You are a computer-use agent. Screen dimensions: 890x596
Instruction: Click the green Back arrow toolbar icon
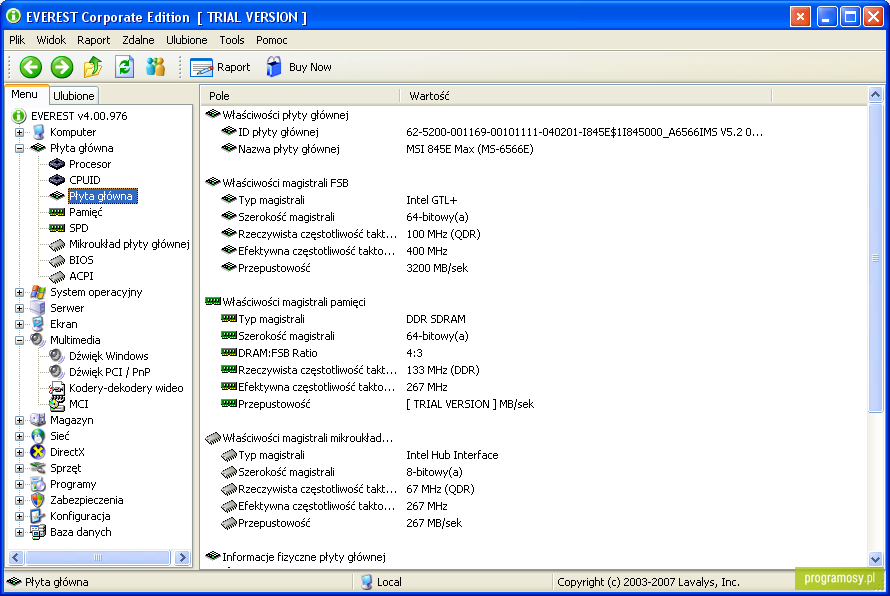click(x=31, y=67)
